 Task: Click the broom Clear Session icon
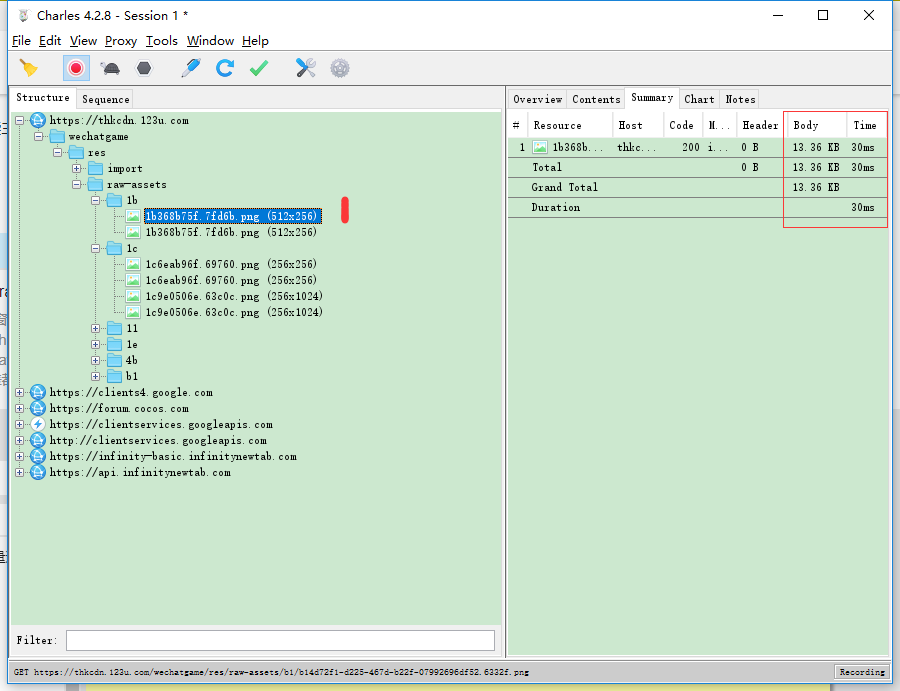(29, 68)
